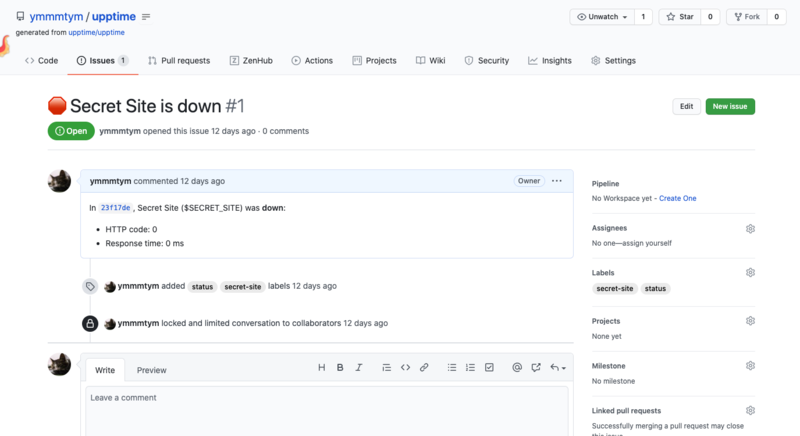The image size is (800, 436).
Task: Insert code formatting
Action: click(405, 367)
